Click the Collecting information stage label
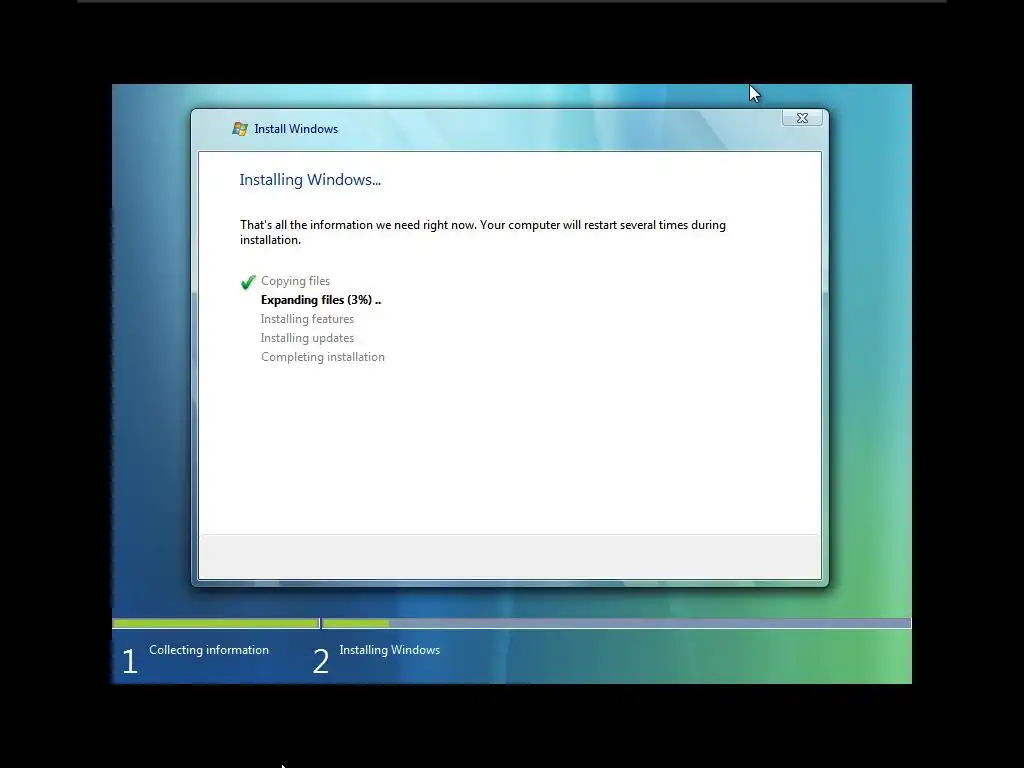Screen dimensions: 1024x768 (209, 650)
